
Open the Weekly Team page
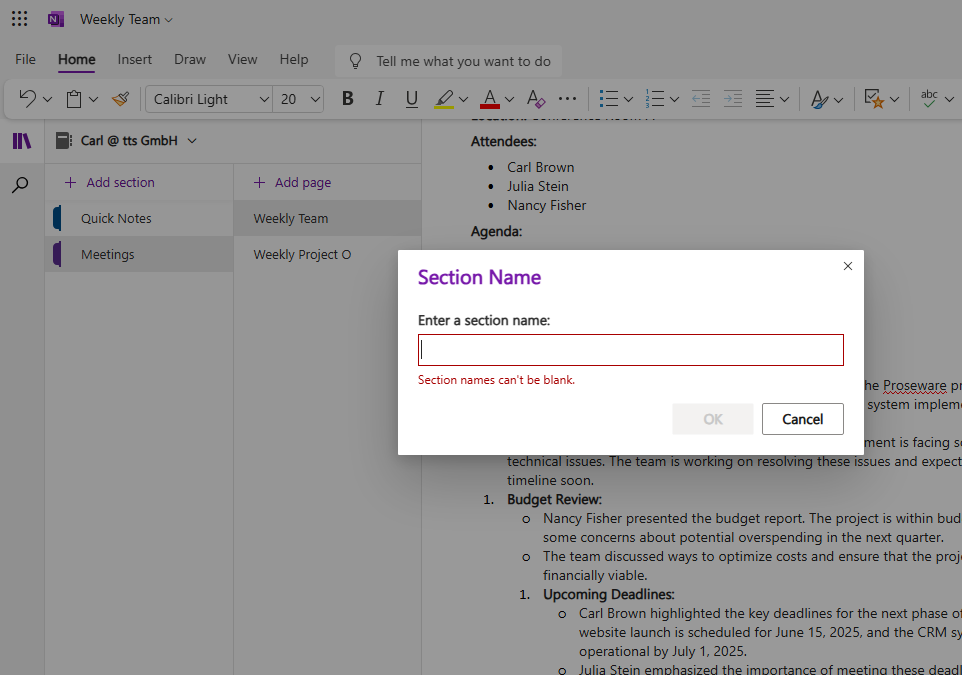pos(328,218)
